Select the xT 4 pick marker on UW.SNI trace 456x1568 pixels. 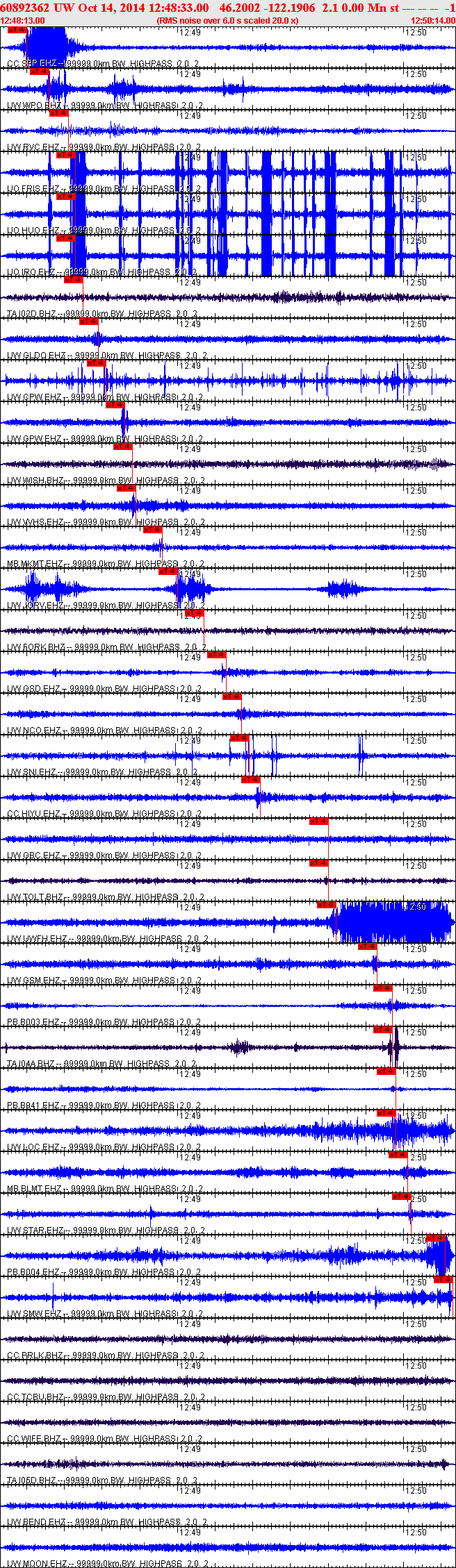click(240, 738)
